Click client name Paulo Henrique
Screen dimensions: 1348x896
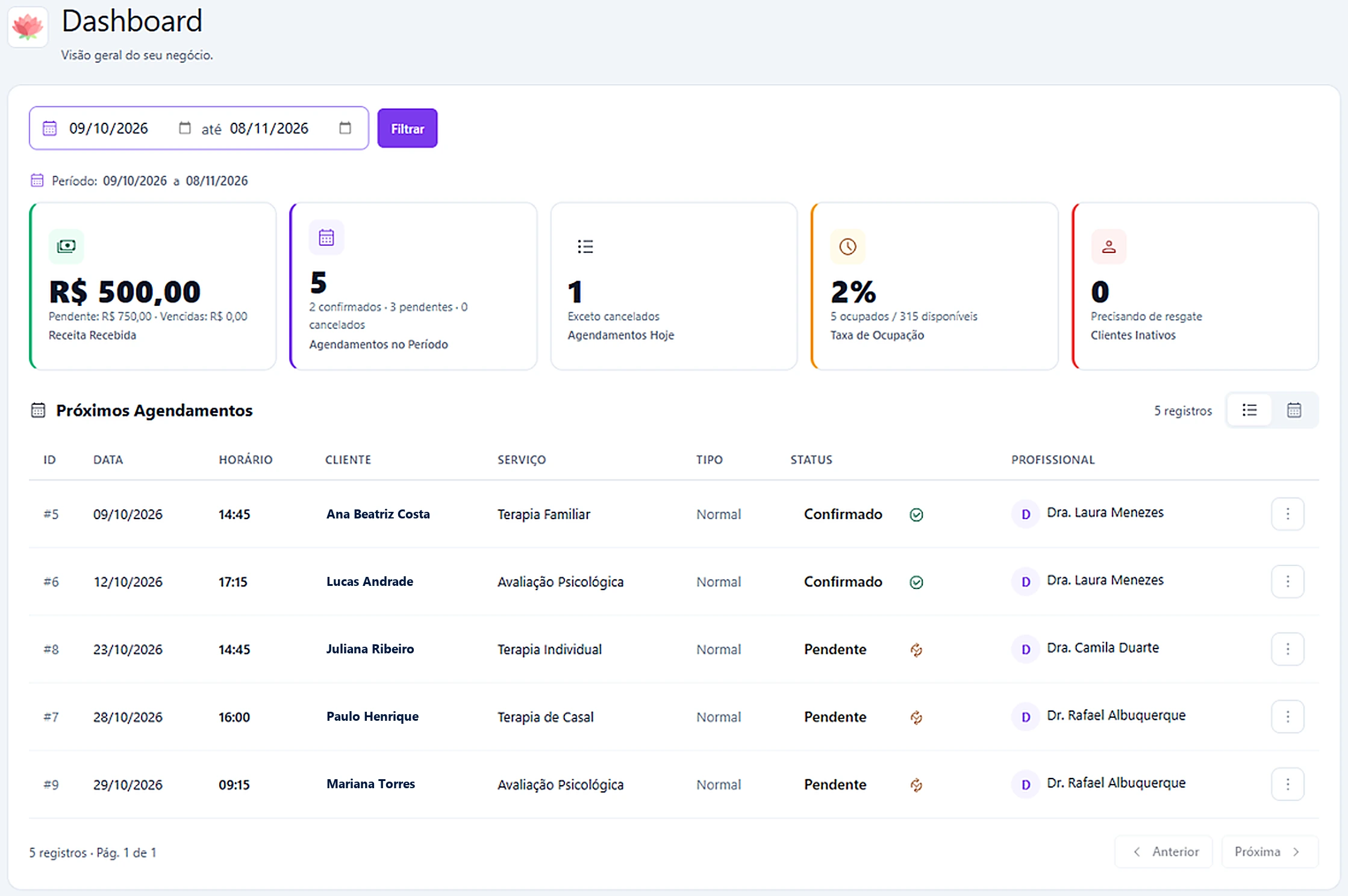372,716
